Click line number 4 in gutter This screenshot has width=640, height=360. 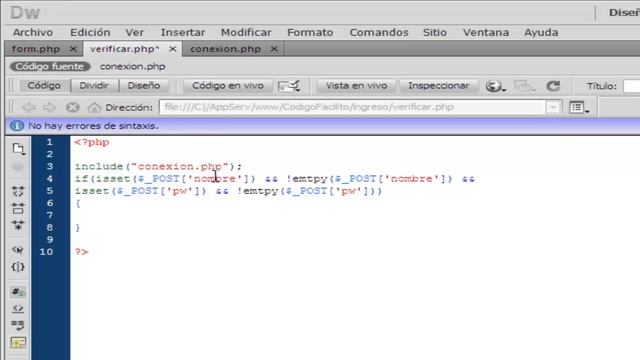point(49,179)
